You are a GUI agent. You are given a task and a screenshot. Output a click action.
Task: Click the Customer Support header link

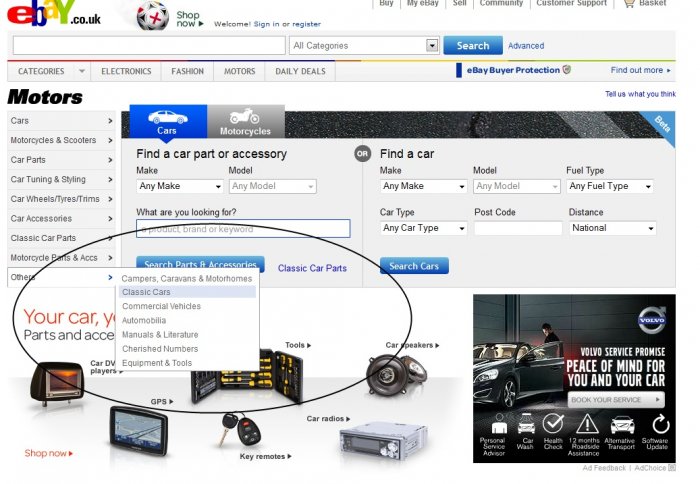[x=571, y=3]
